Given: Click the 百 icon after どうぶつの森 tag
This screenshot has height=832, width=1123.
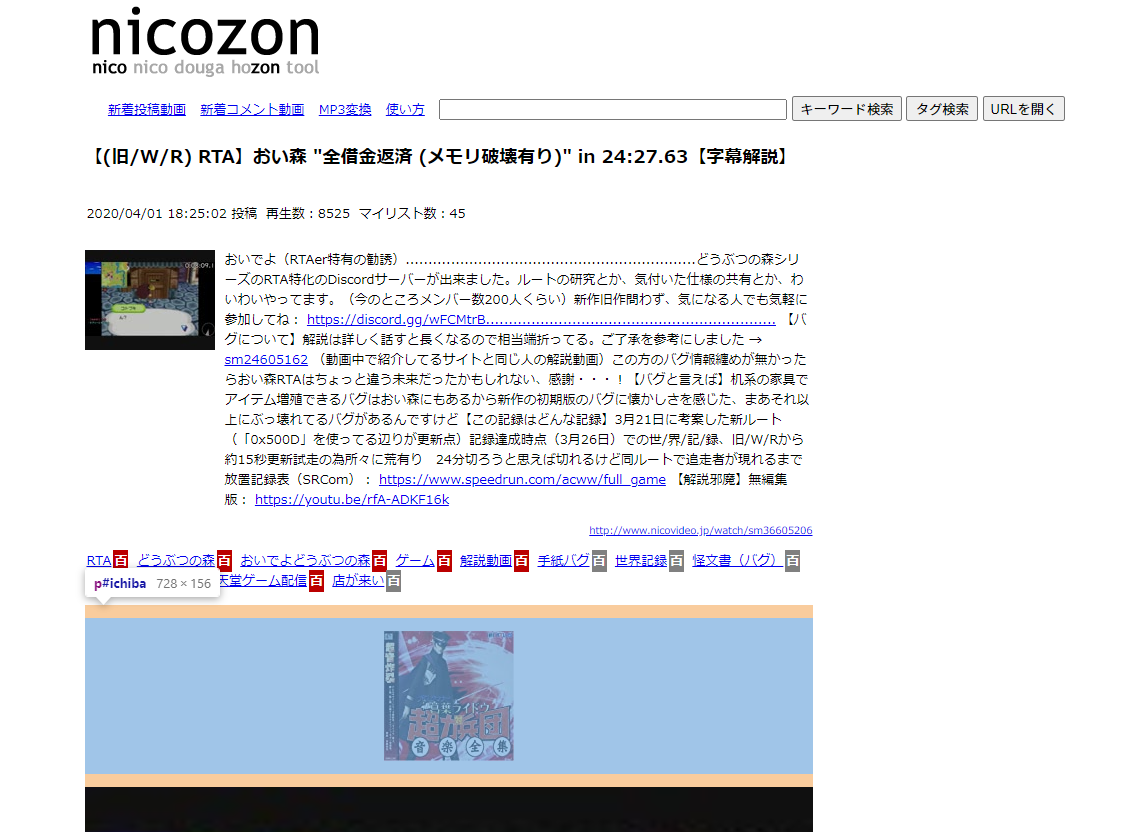Looking at the screenshot, I should (x=225, y=561).
